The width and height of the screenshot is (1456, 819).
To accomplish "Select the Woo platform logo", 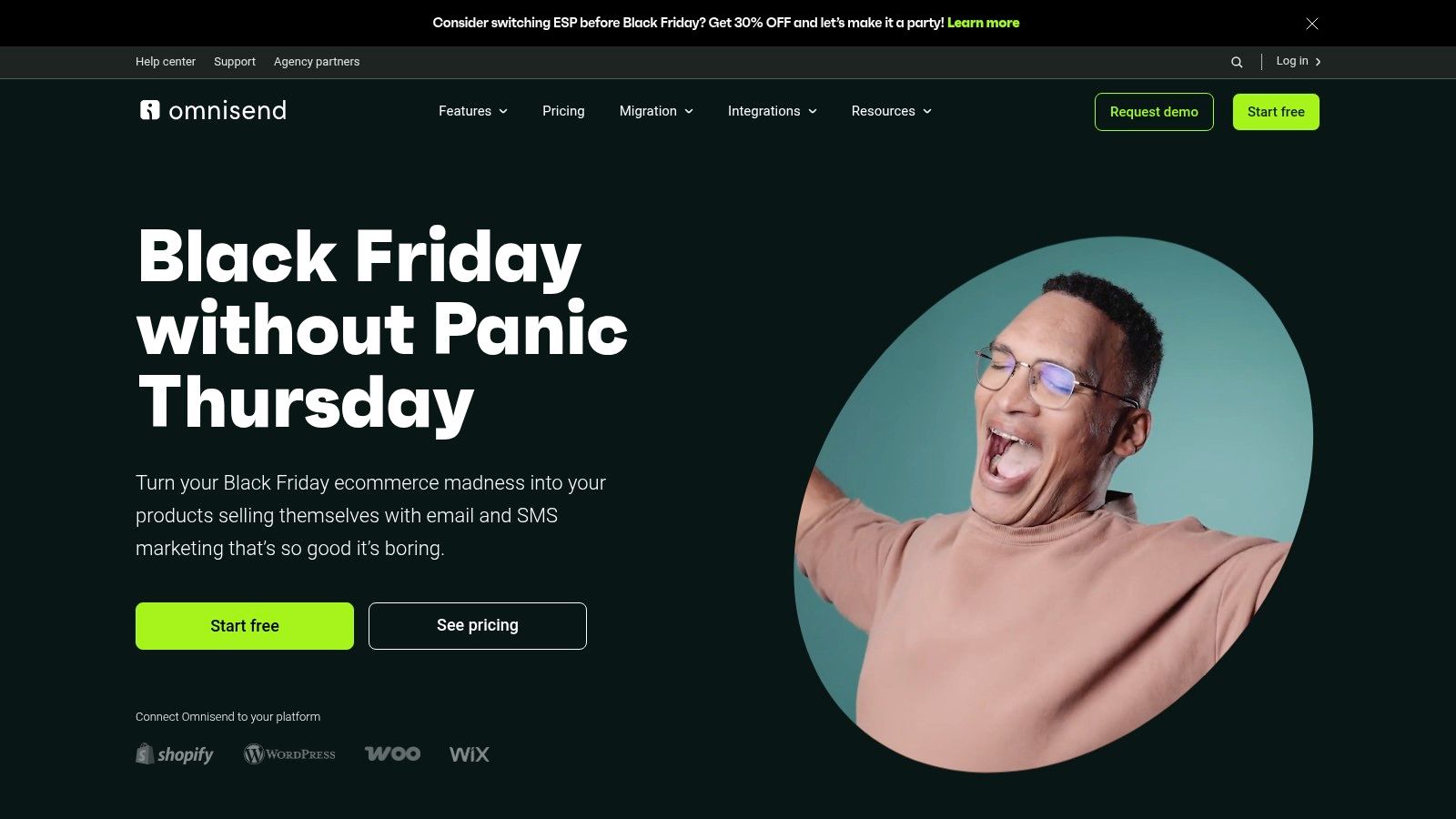I will click(392, 753).
